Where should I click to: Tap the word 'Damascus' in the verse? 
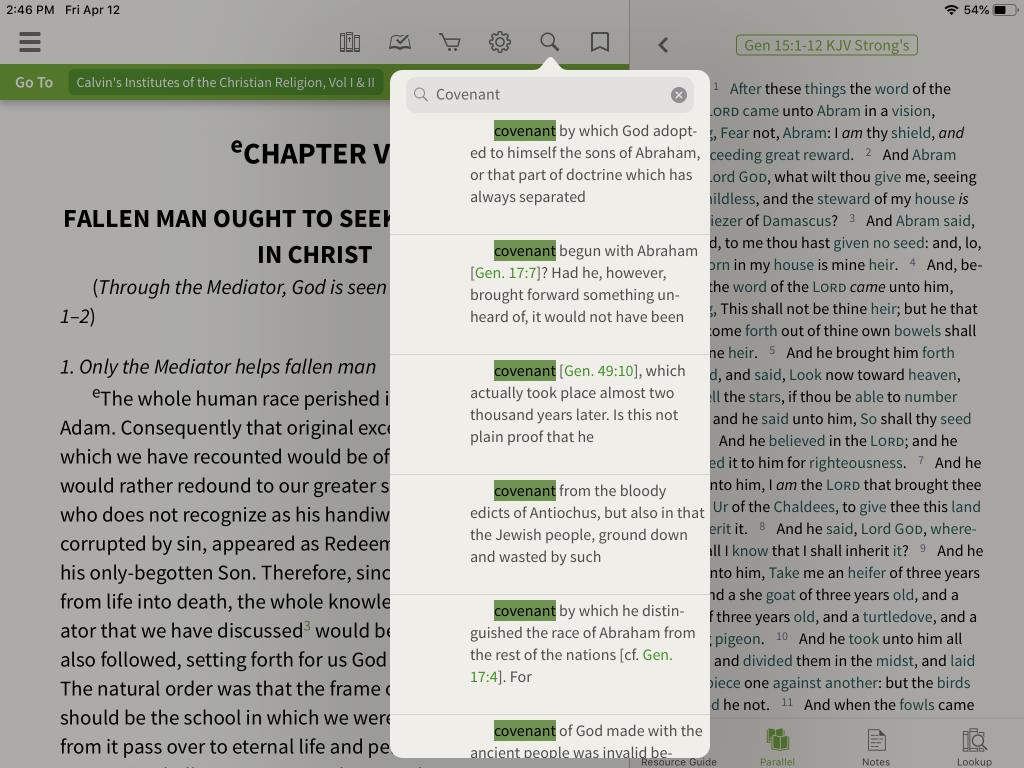point(797,221)
